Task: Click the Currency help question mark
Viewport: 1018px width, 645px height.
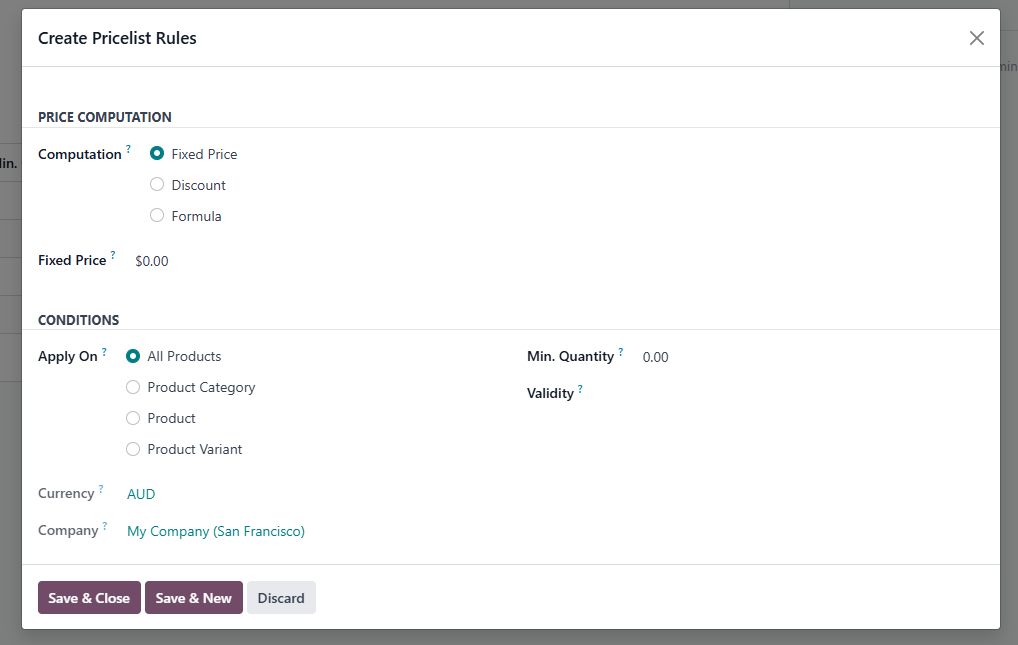Action: point(101,489)
